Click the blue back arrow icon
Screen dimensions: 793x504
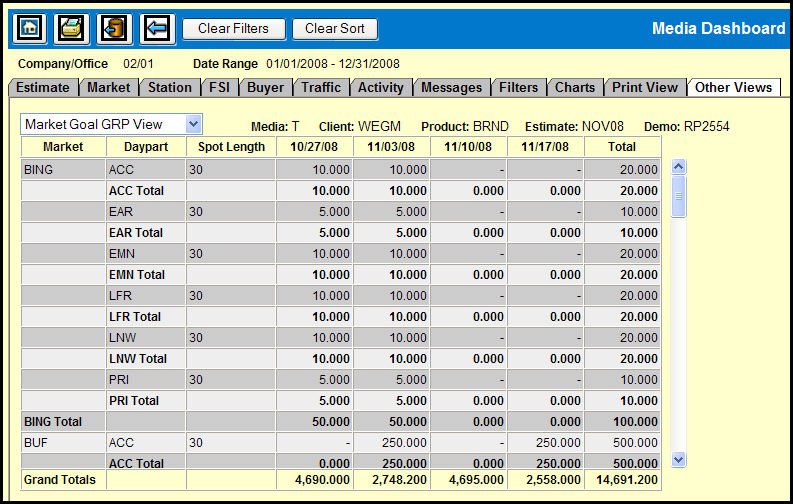point(157,28)
